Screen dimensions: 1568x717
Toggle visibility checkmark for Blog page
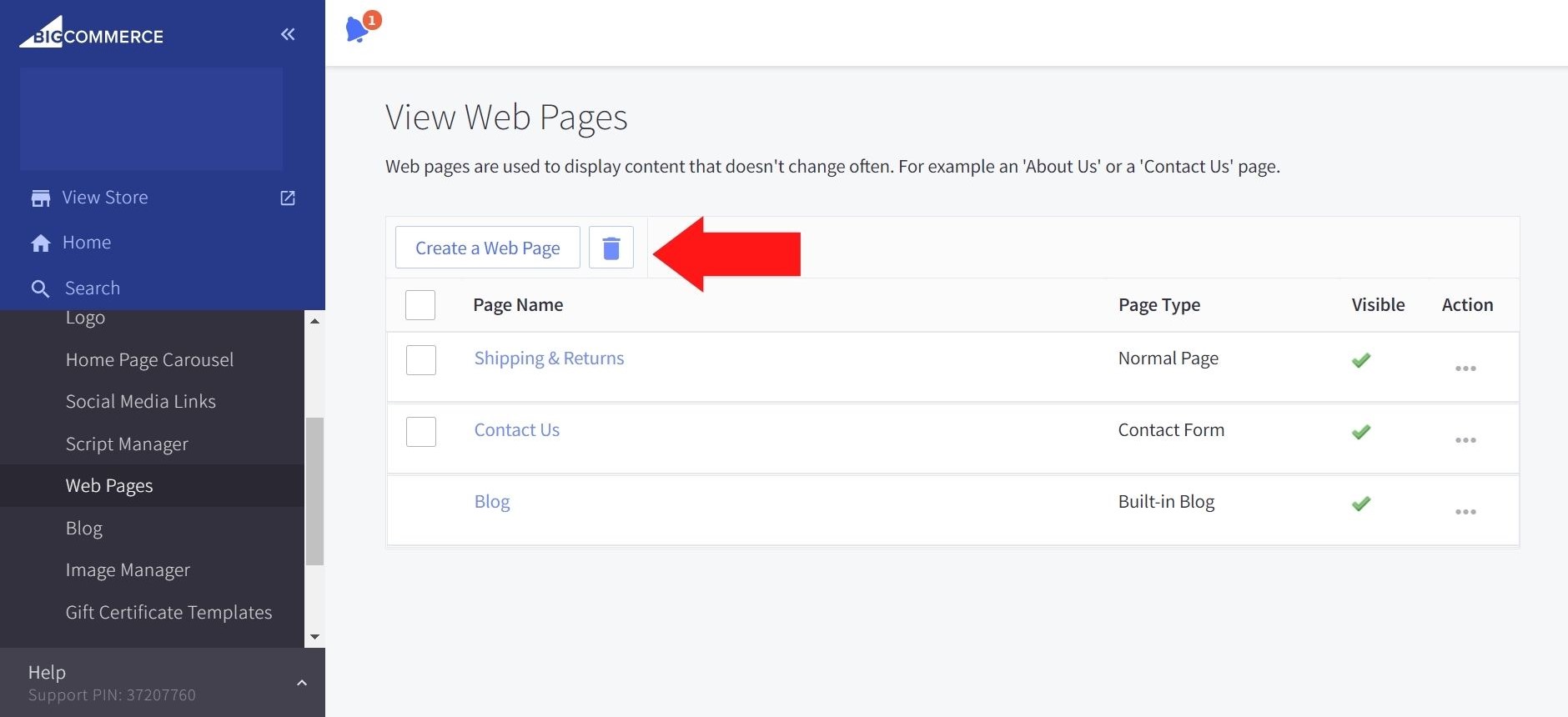(x=1361, y=504)
